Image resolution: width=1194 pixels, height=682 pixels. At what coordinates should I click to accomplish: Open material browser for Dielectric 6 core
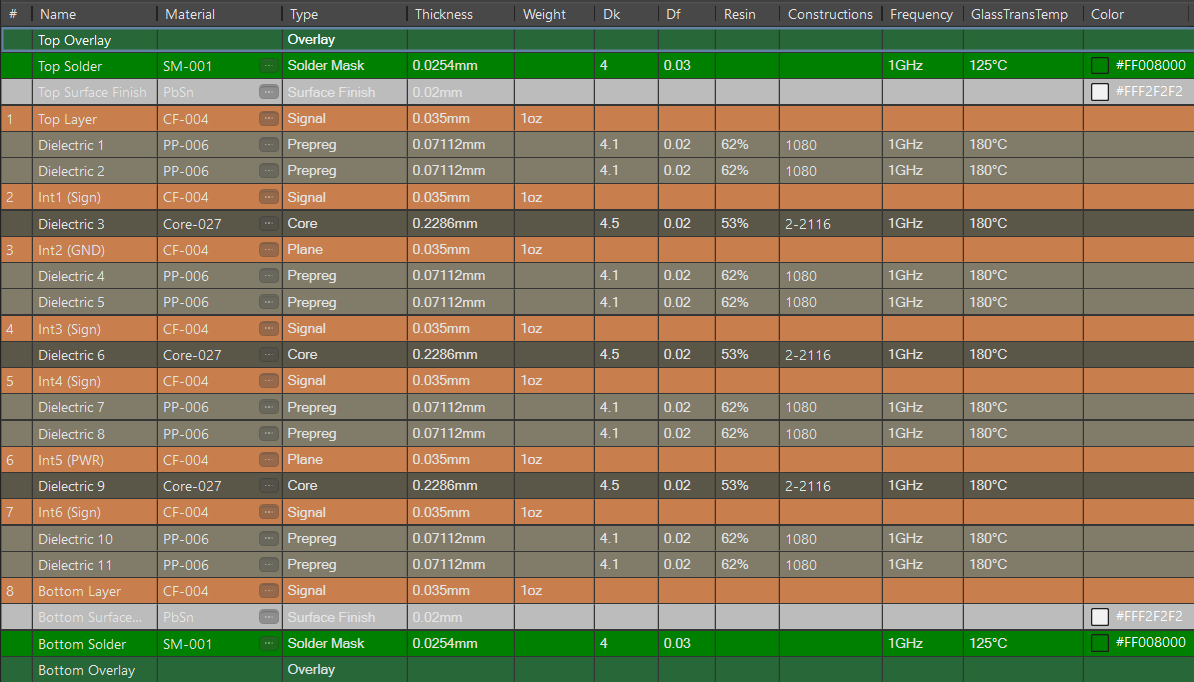pyautogui.click(x=268, y=355)
